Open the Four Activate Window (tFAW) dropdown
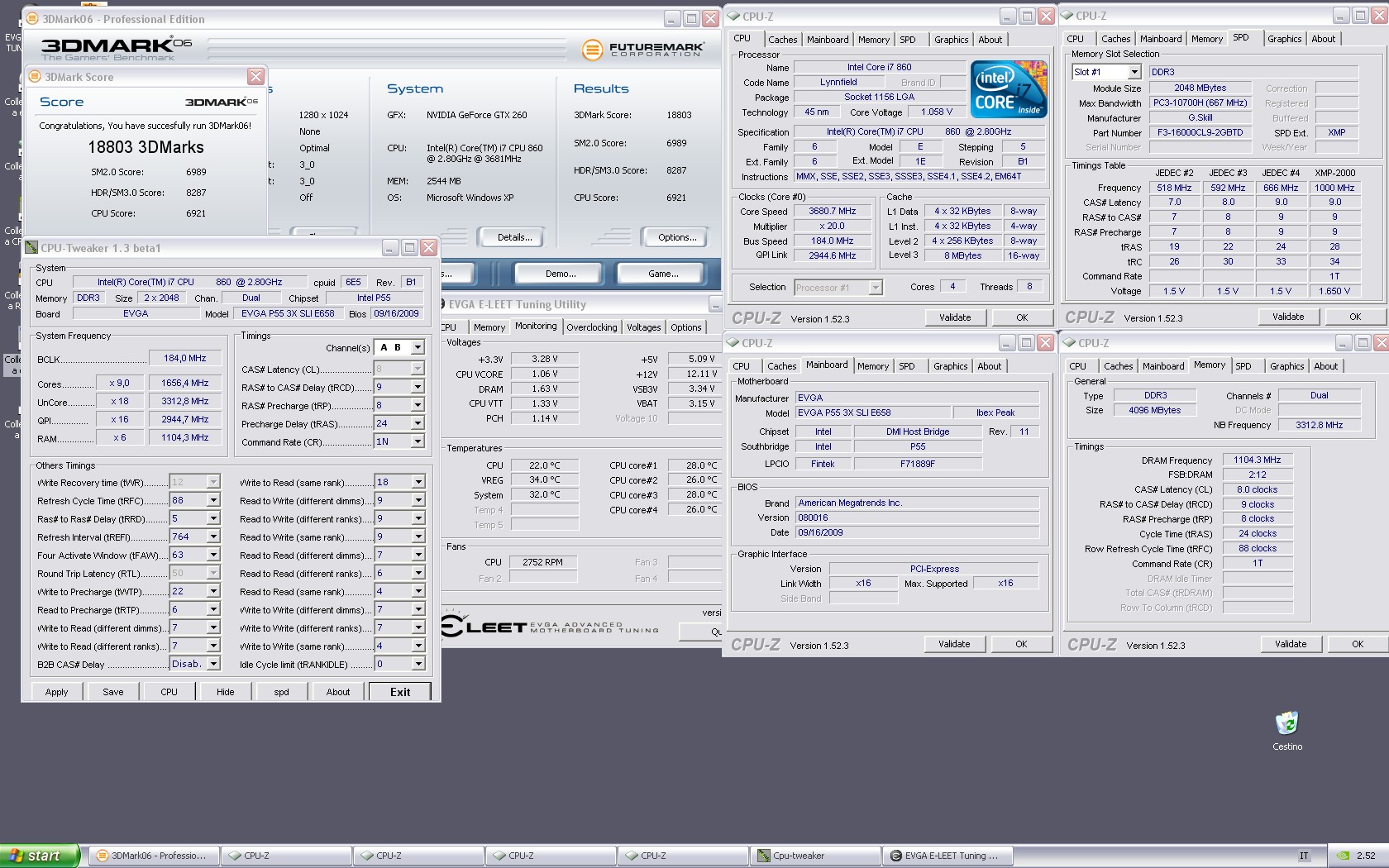The height and width of the screenshot is (868, 1389). point(213,555)
